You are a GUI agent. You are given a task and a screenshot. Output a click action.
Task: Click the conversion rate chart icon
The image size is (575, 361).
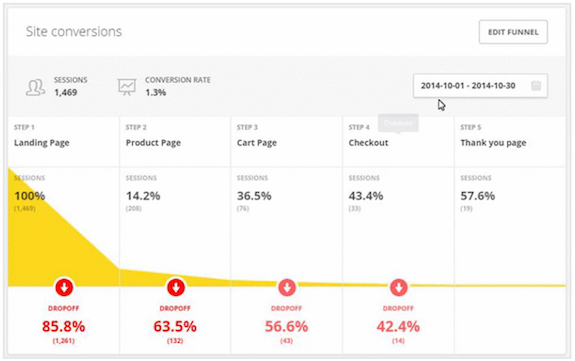[127, 87]
